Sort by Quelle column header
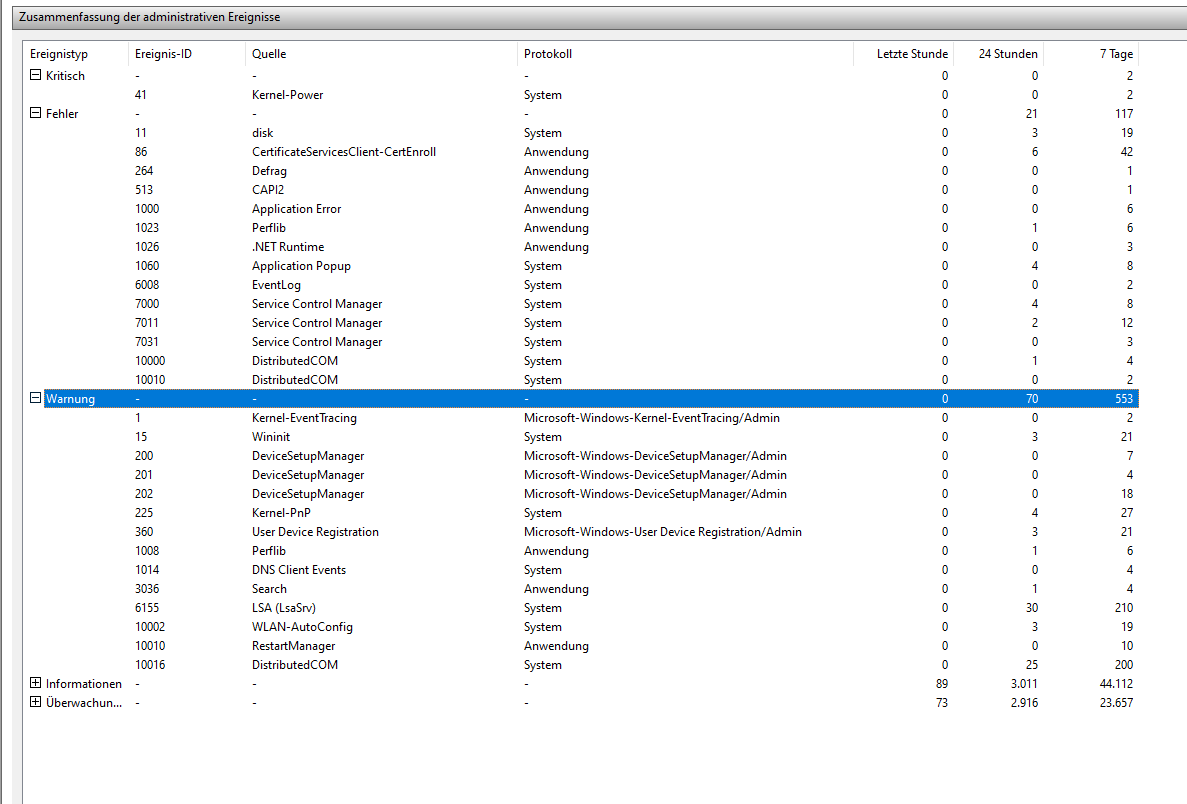Image resolution: width=1187 pixels, height=804 pixels. 381,54
